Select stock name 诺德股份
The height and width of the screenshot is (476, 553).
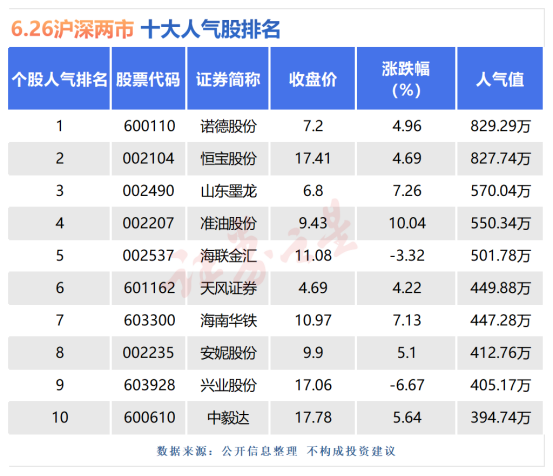click(228, 126)
